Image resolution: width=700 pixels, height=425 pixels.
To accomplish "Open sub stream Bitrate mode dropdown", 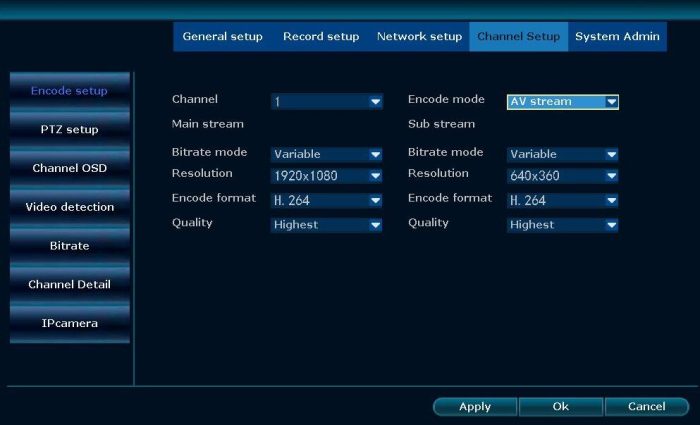I will pos(563,154).
